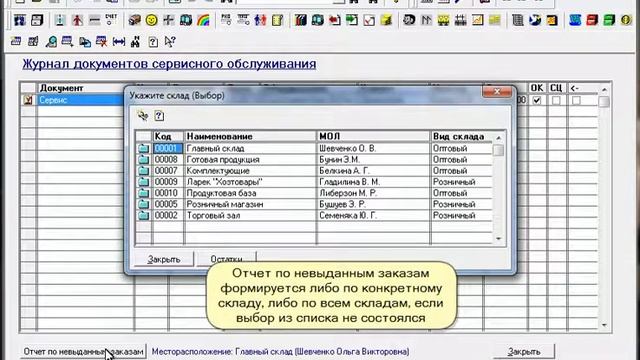Click the yellow notepad toolbar icon
The height and width of the screenshot is (360, 640).
277,20
